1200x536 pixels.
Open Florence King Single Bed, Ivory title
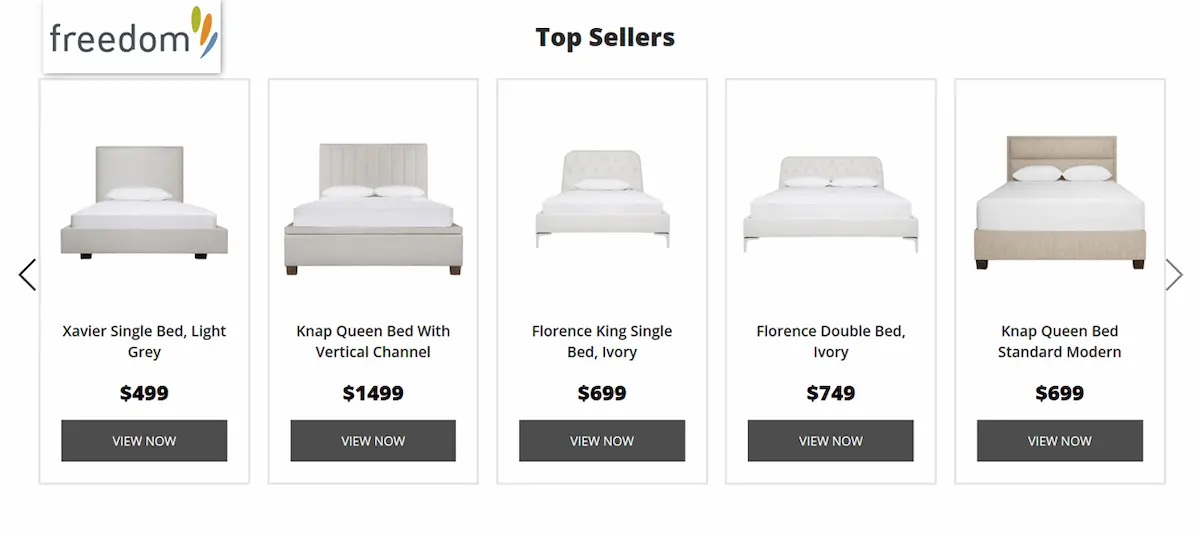tap(602, 341)
